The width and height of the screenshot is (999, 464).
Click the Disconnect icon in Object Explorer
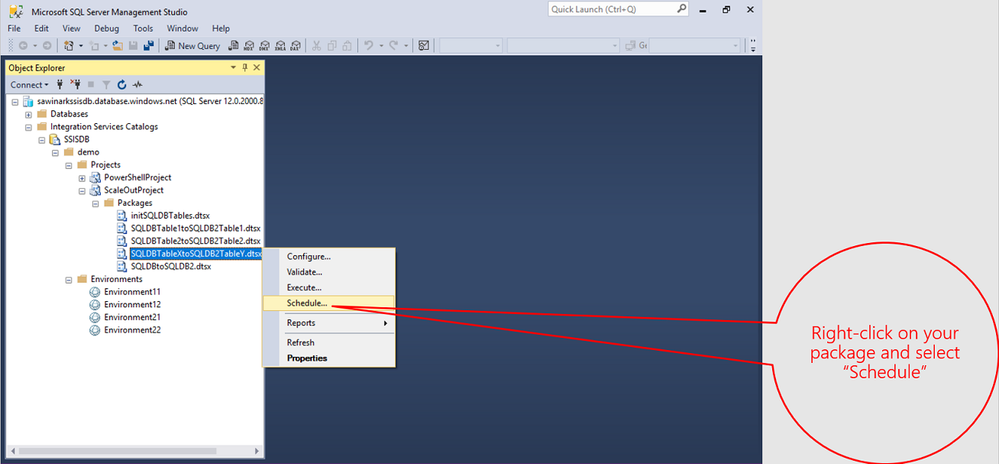click(75, 84)
